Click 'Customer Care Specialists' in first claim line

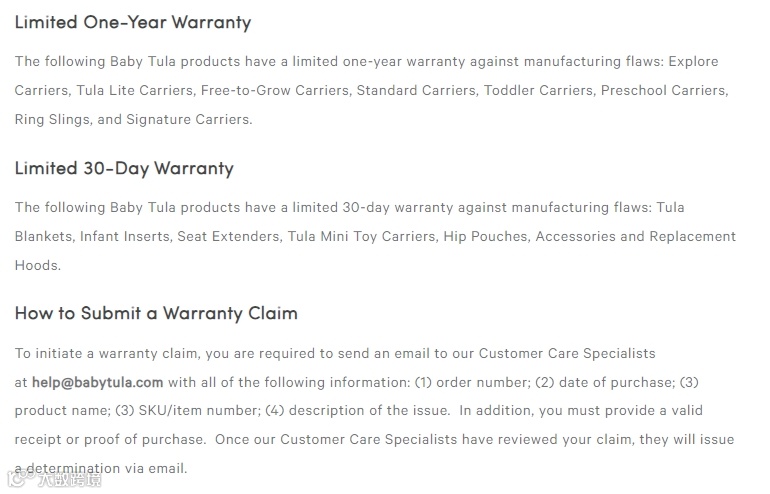pyautogui.click(x=567, y=354)
